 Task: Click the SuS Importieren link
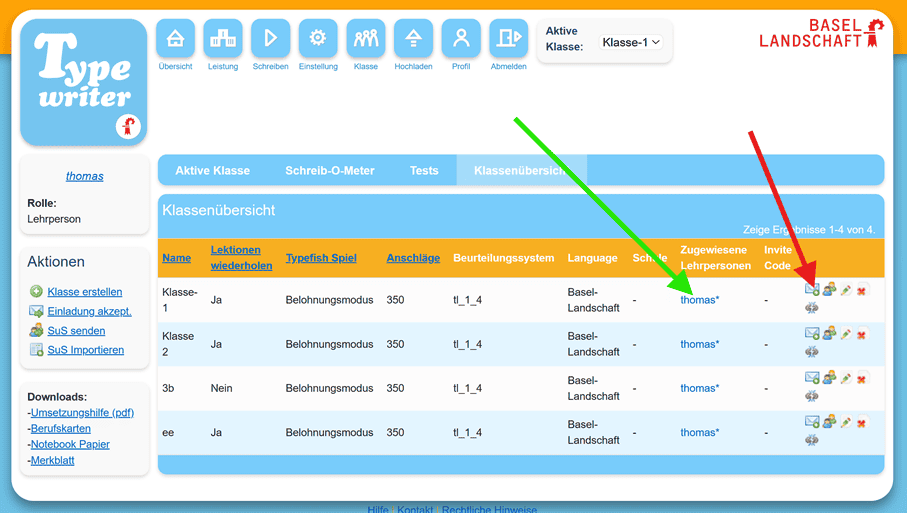(86, 350)
